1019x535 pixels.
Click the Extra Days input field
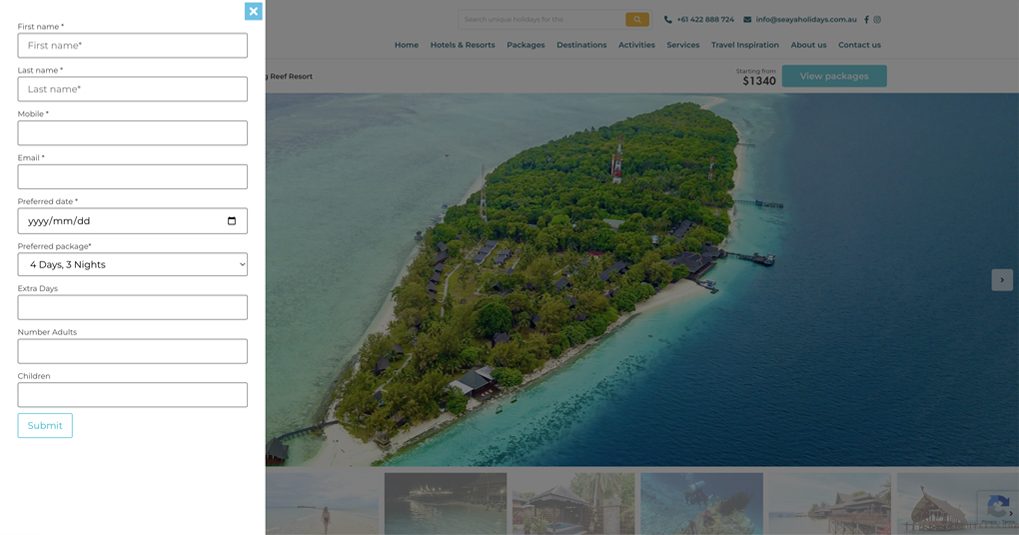[133, 307]
